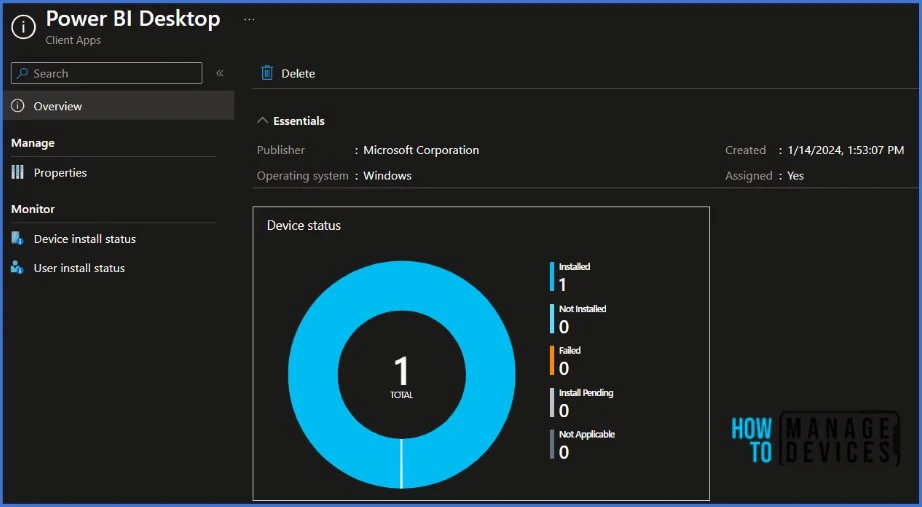Click the Not Installed legend color bar
The image size is (922, 507).
click(x=552, y=318)
